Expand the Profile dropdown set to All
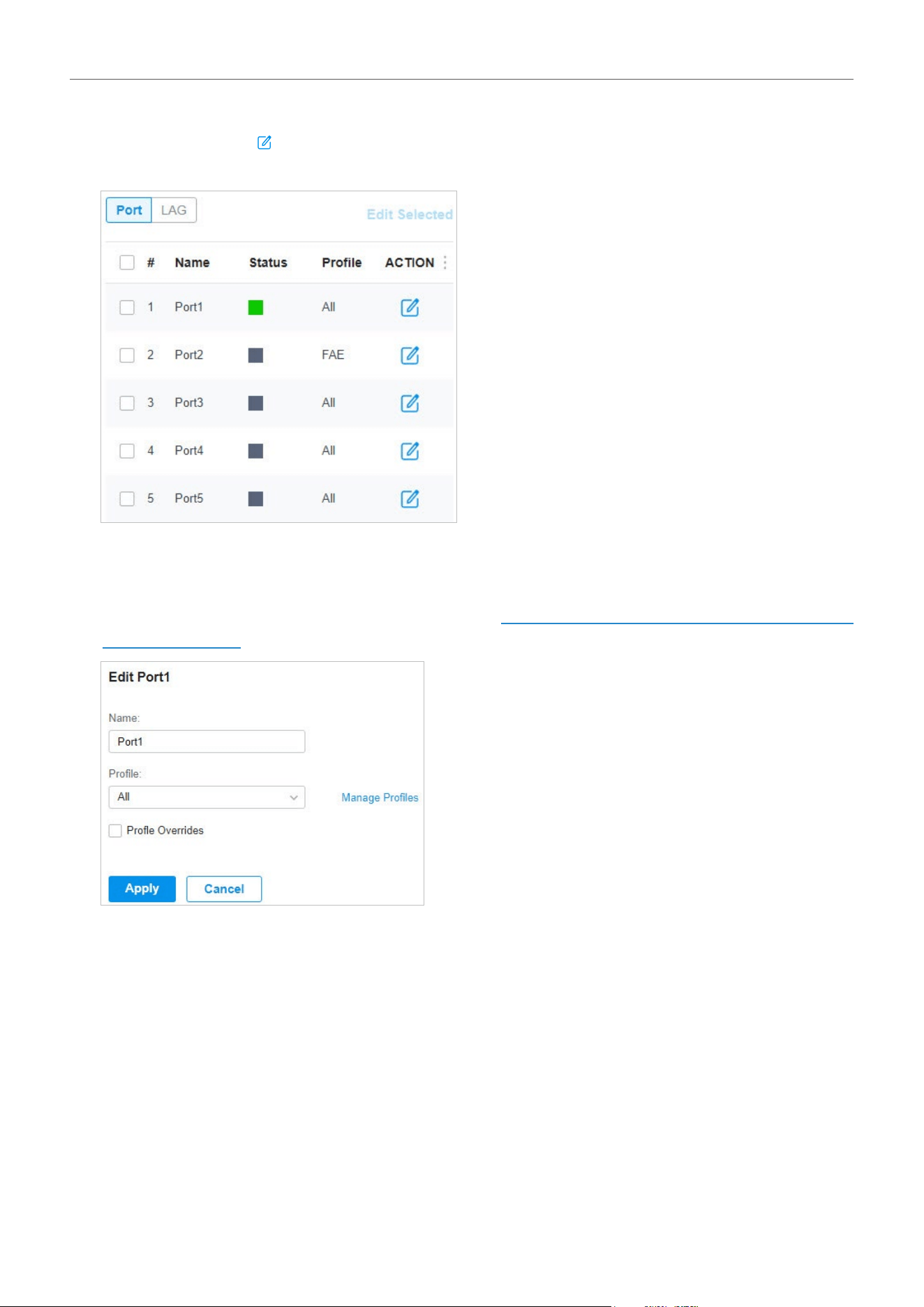924x1307 pixels. [207, 797]
